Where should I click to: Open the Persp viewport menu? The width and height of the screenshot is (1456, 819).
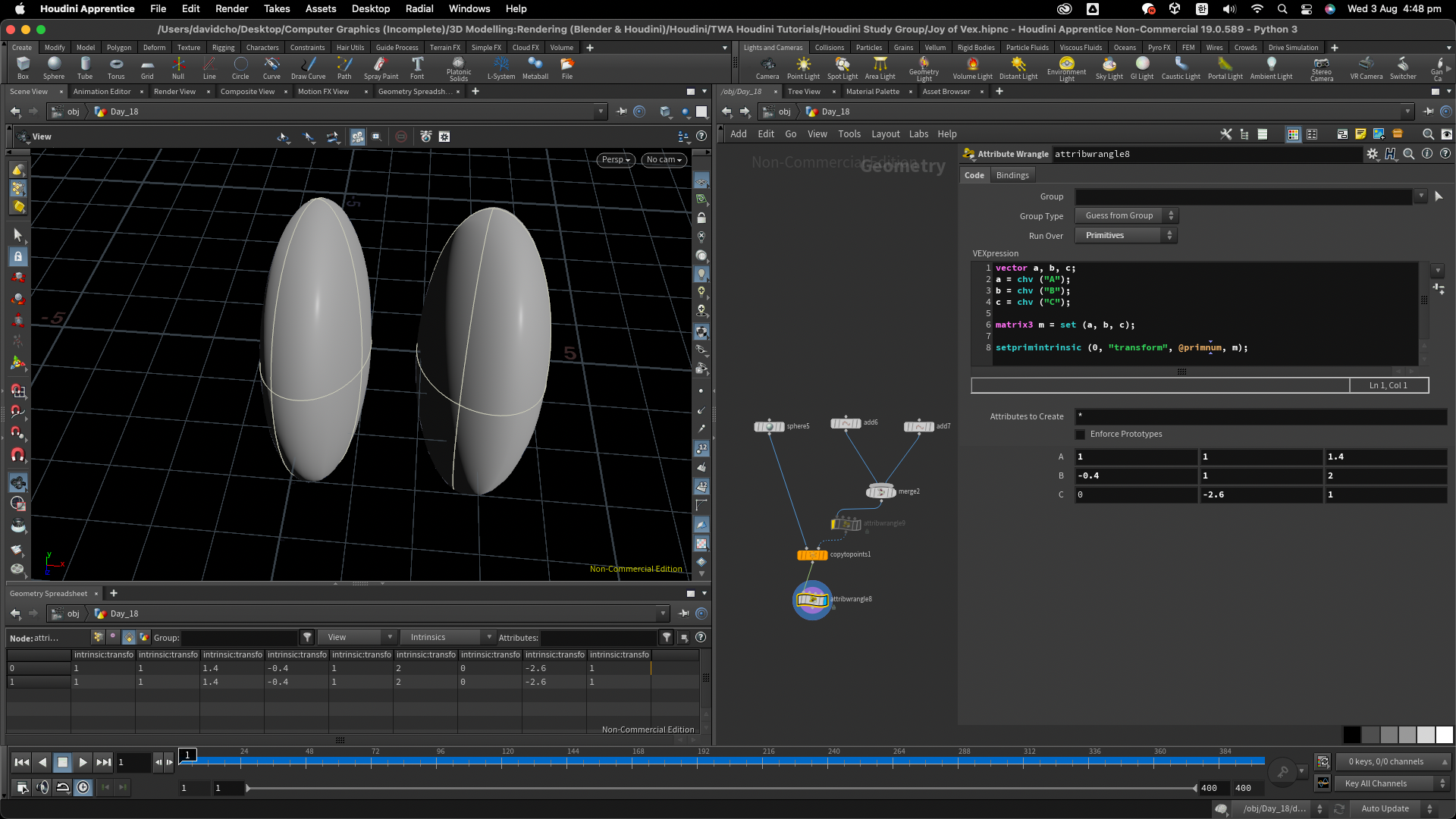coord(615,160)
